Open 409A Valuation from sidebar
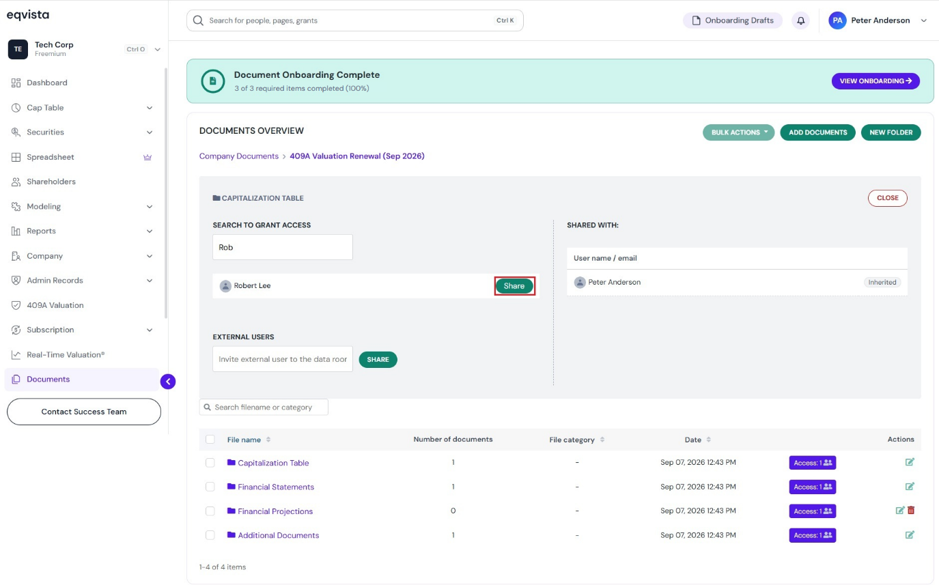 (x=55, y=305)
